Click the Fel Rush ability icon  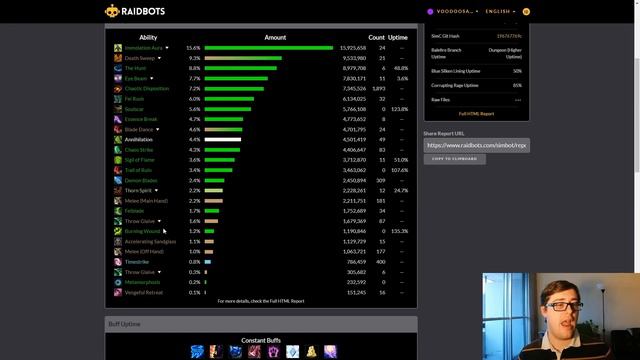point(118,99)
